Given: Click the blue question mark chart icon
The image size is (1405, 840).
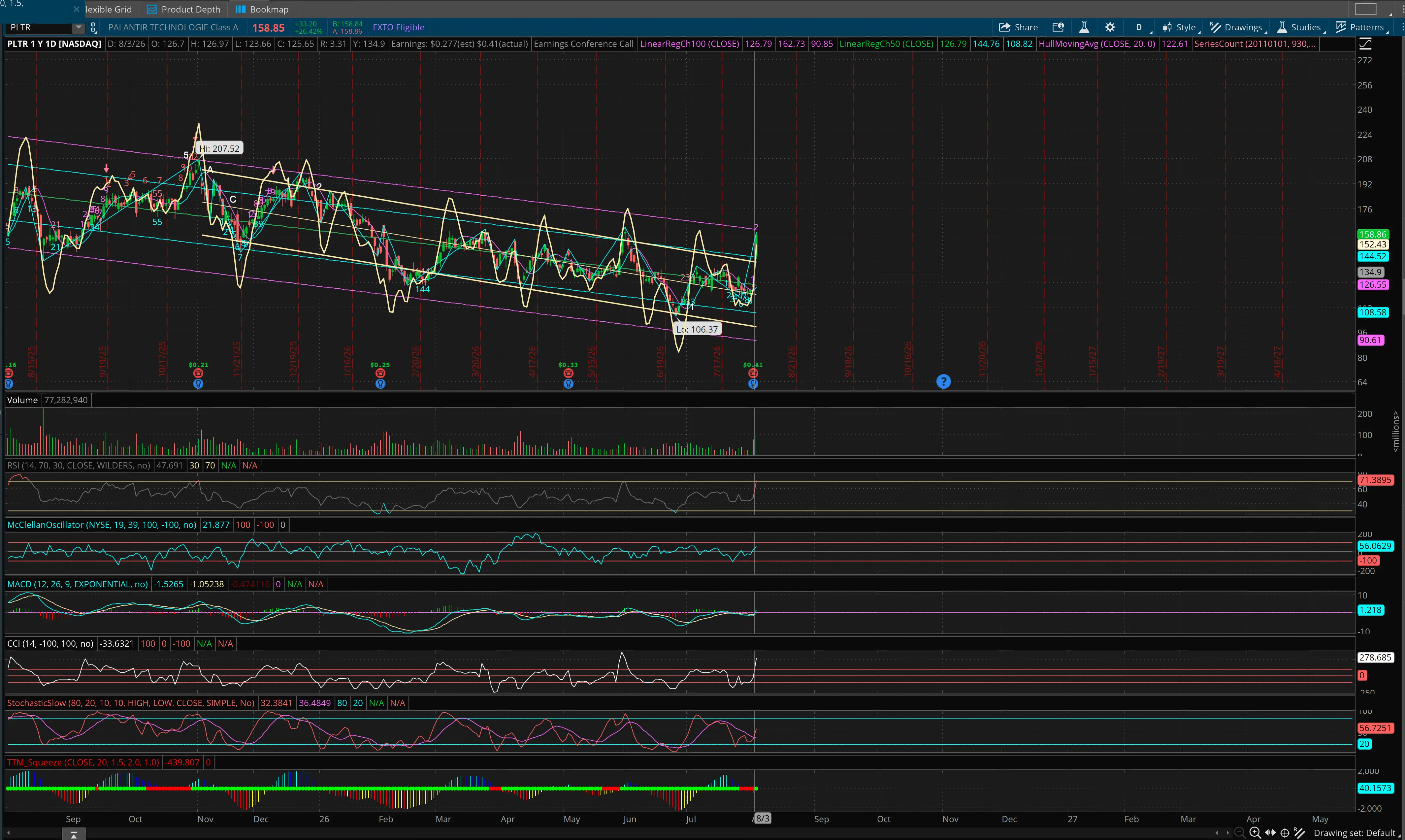Looking at the screenshot, I should click(x=943, y=381).
